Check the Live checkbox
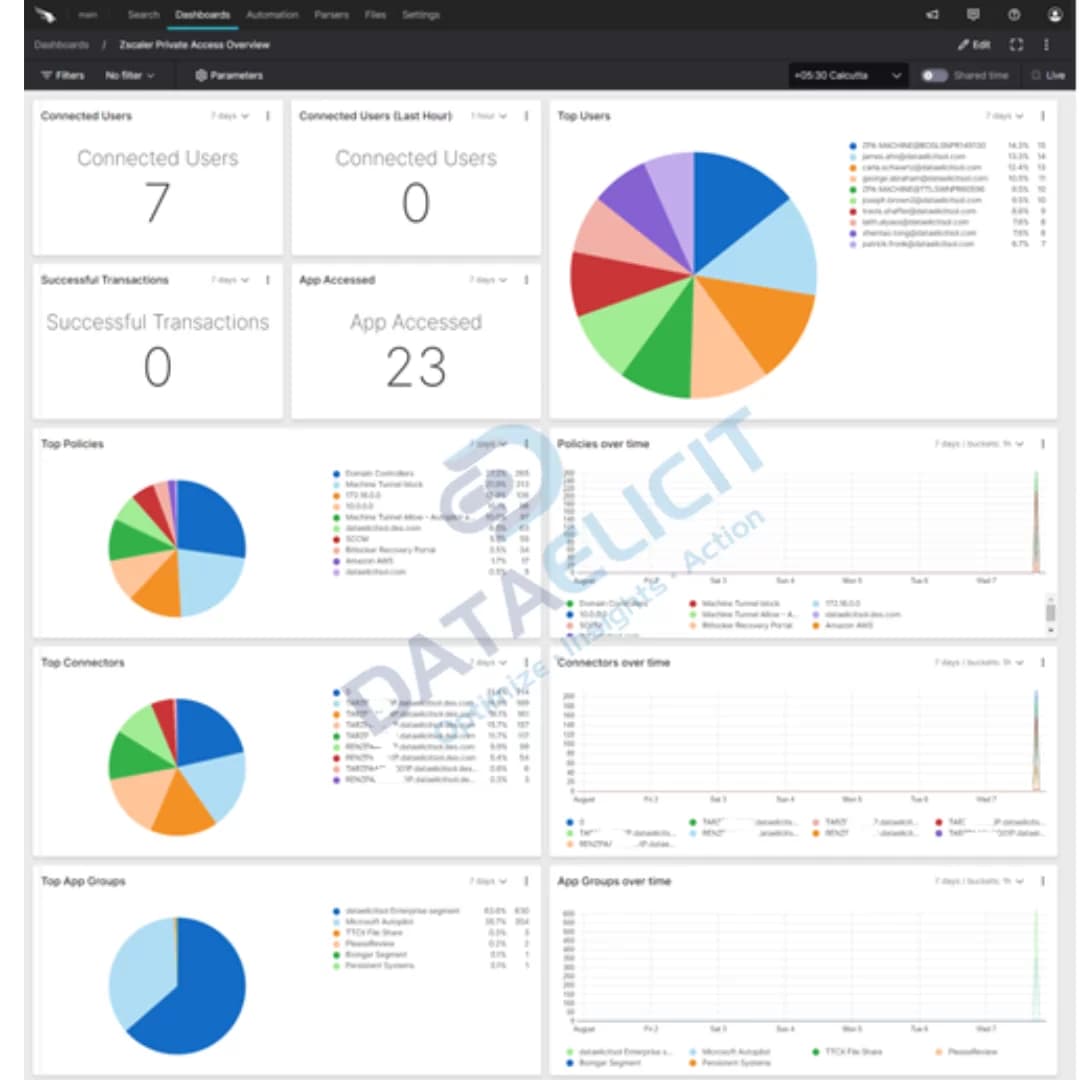The width and height of the screenshot is (1080, 1080). pos(1036,74)
